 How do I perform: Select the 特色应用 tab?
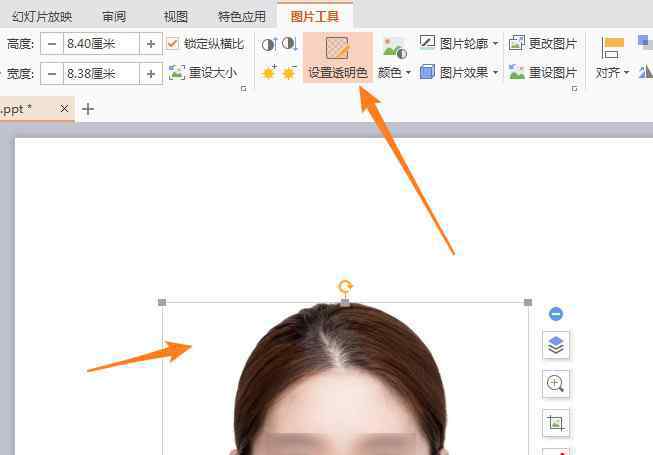tap(242, 17)
